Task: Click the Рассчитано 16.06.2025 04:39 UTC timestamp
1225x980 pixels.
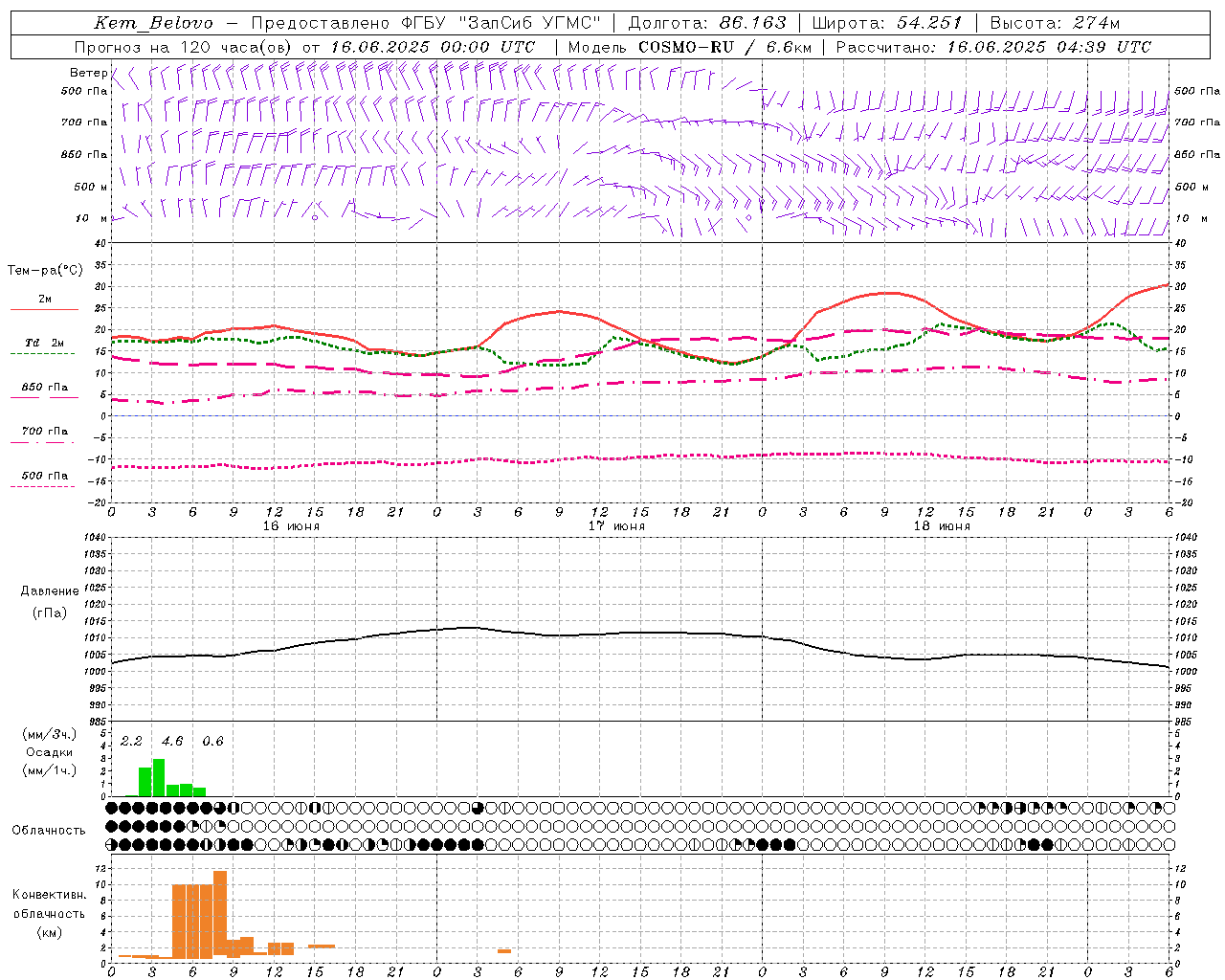Action: 993,47
